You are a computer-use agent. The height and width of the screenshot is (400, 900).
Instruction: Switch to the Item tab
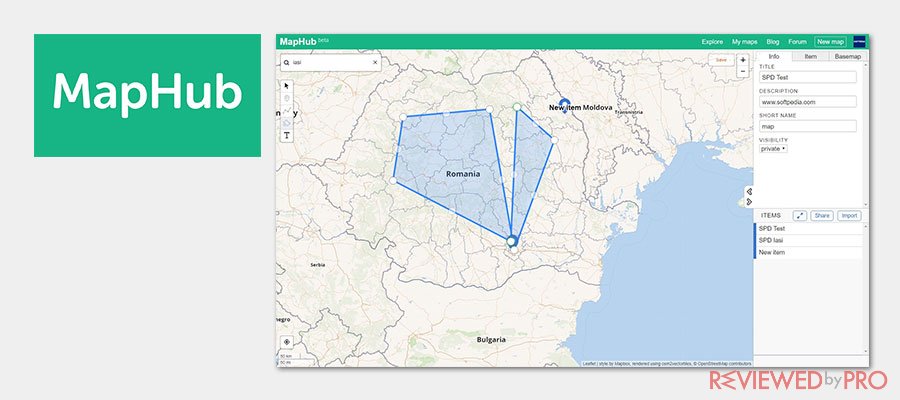810,56
